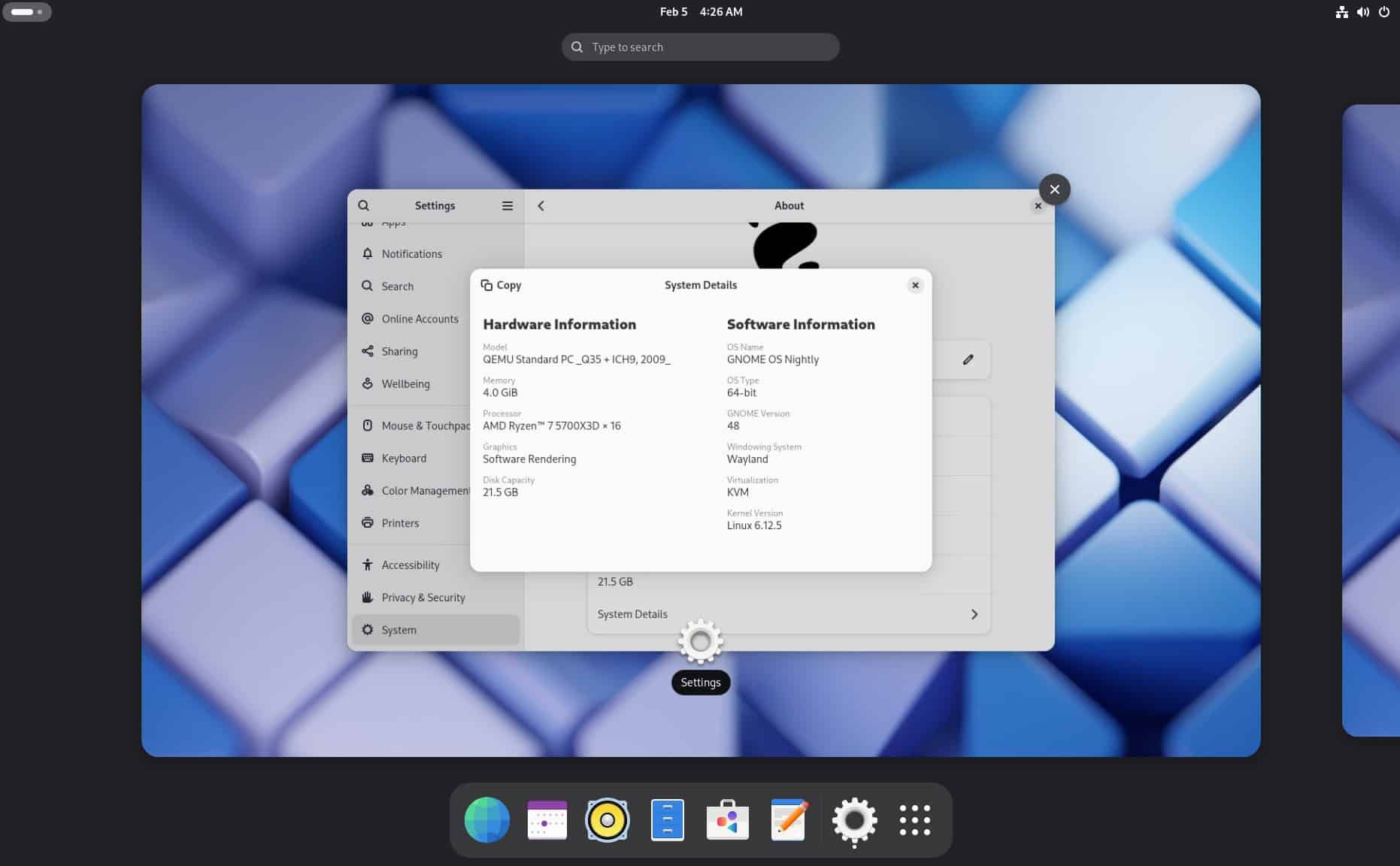Open the audio player from the dock
1400x866 pixels.
tap(607, 820)
